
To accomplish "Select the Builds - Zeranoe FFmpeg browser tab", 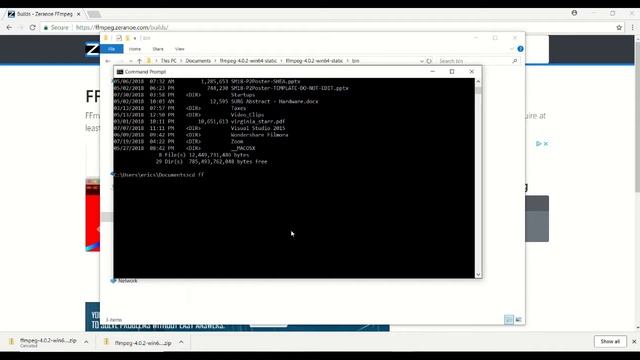I will coord(44,14).
